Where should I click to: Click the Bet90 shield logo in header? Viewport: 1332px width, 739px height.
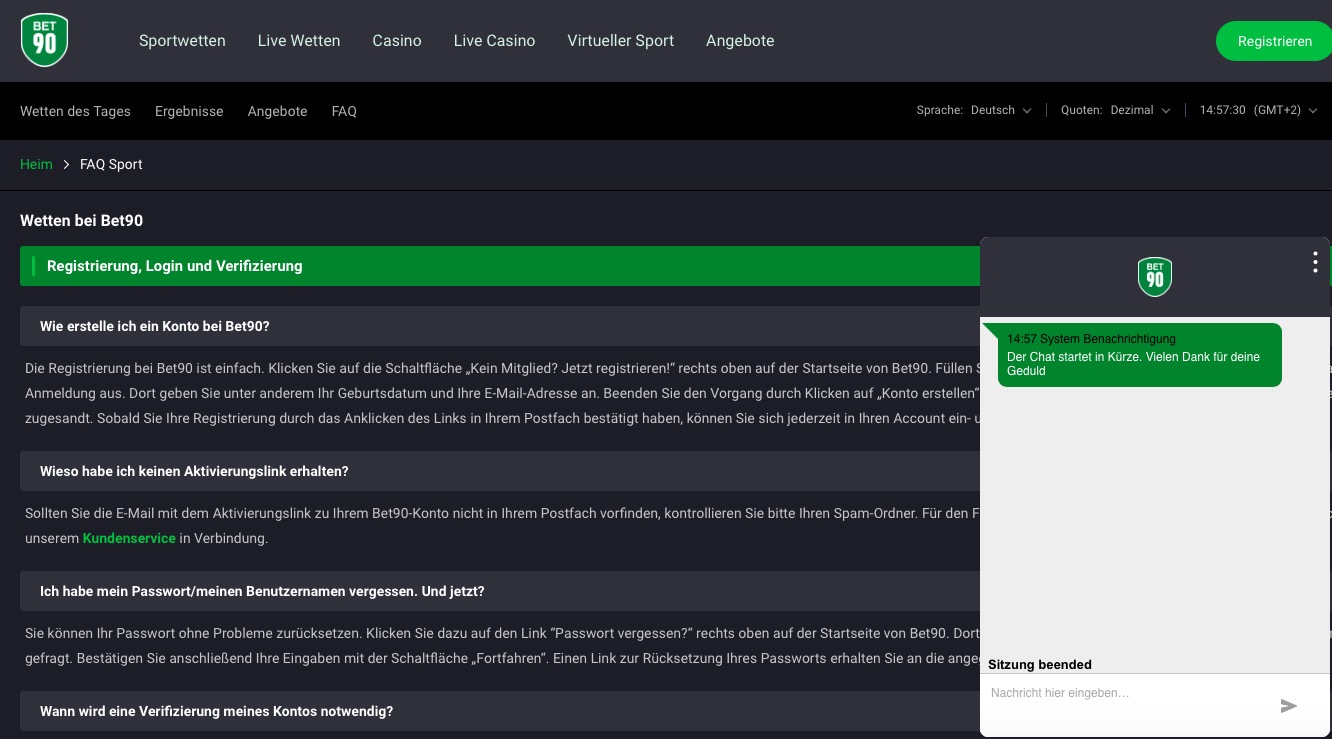(44, 40)
